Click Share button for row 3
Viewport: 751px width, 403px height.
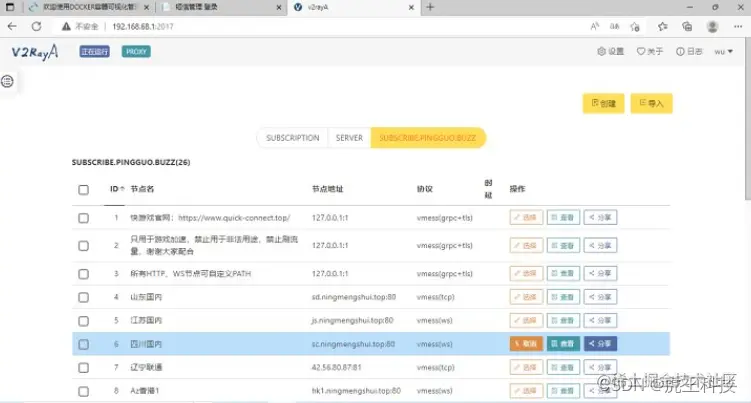coord(600,273)
